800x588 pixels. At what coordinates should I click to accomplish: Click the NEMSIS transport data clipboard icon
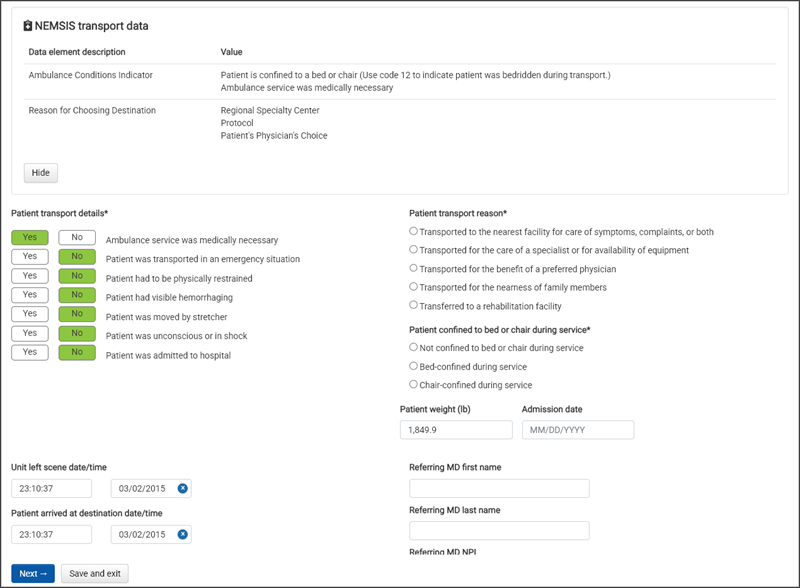pyautogui.click(x=28, y=26)
